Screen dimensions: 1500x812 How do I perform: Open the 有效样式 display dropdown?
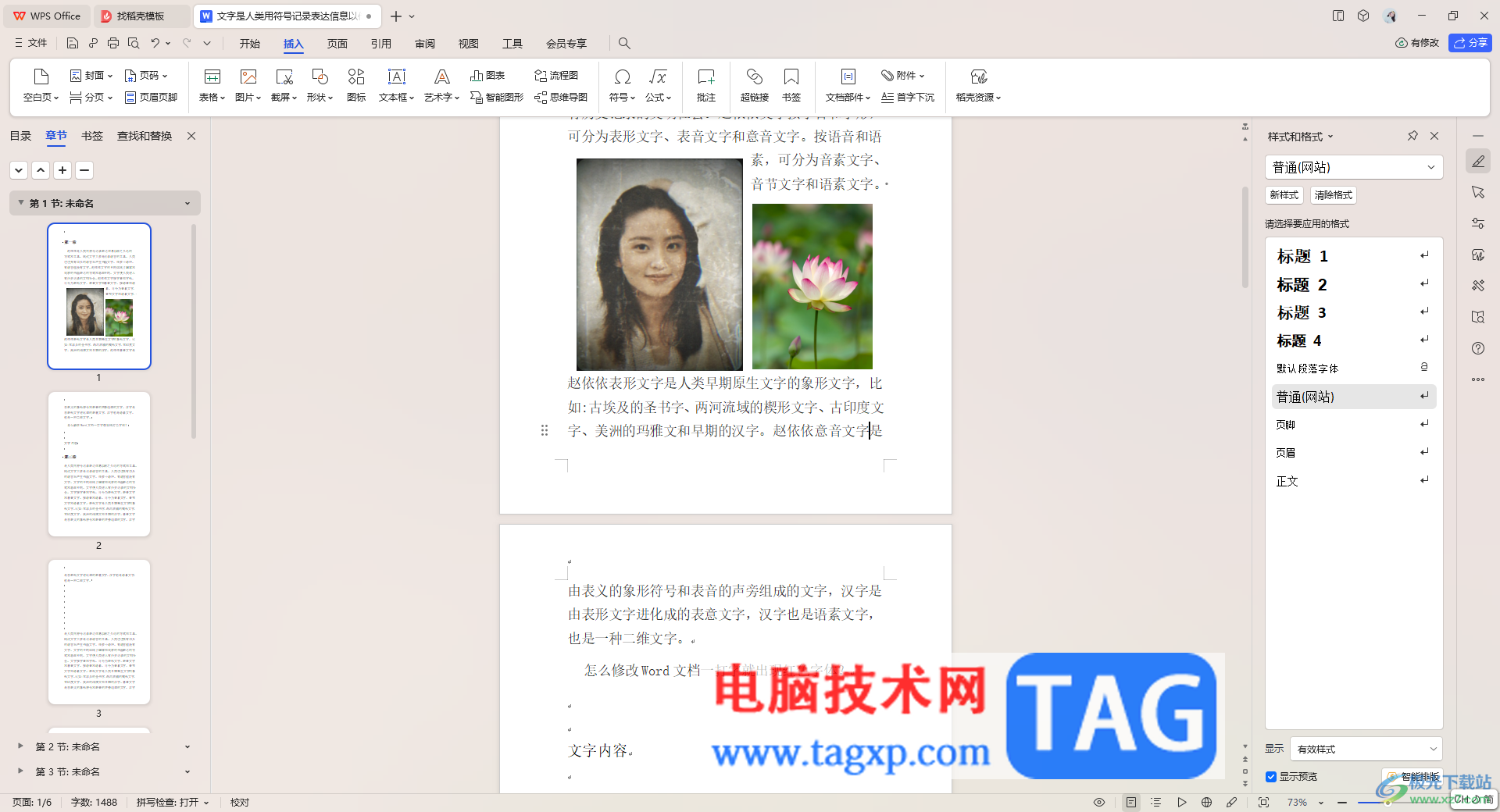pyautogui.click(x=1366, y=749)
